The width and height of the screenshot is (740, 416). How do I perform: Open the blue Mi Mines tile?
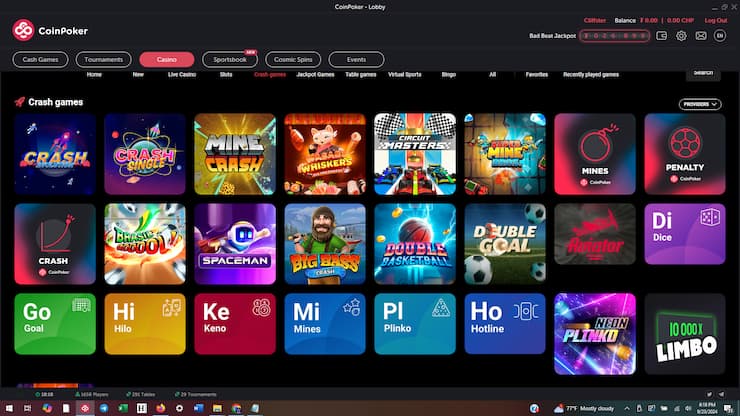(x=325, y=324)
